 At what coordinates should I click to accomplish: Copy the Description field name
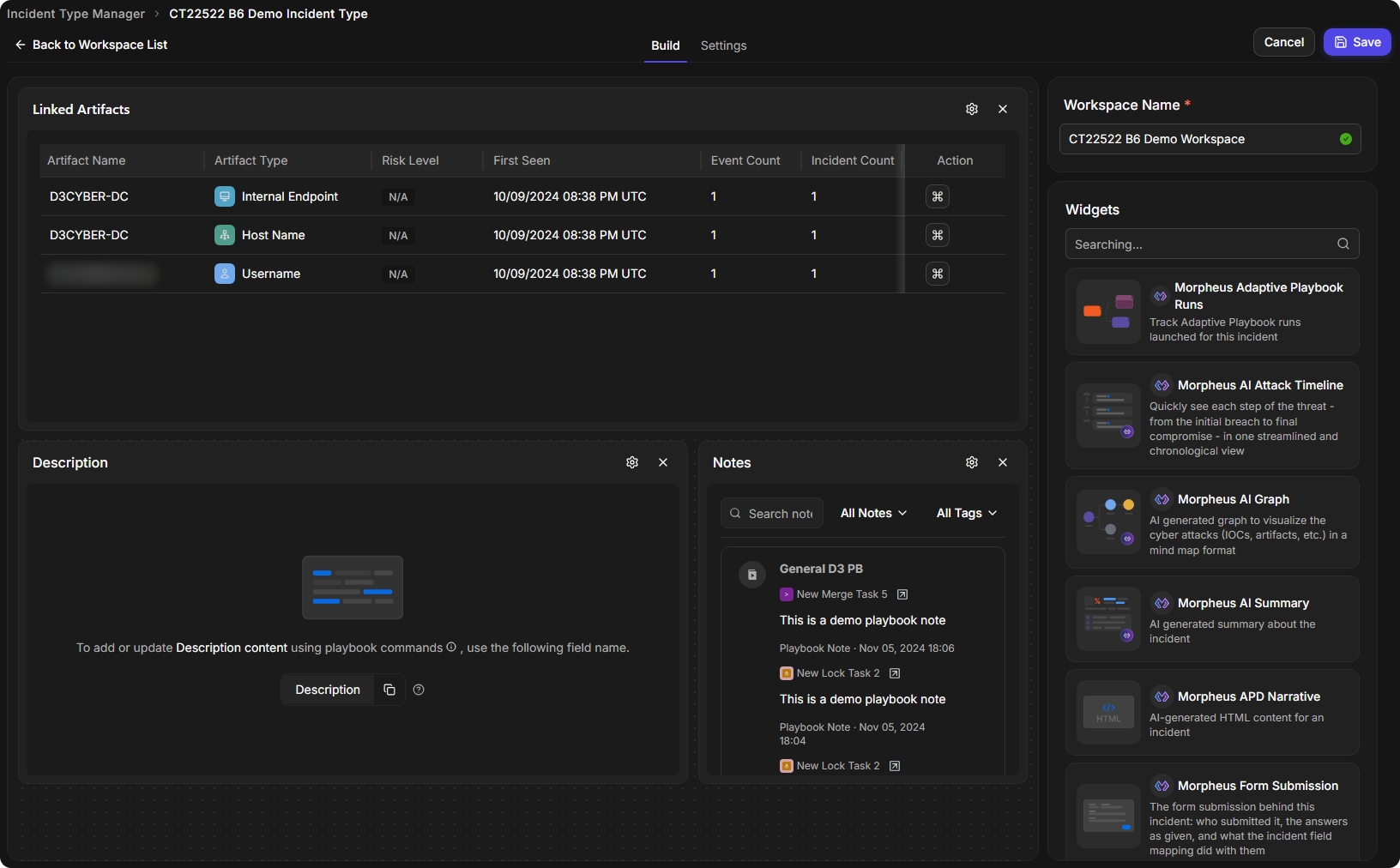389,690
